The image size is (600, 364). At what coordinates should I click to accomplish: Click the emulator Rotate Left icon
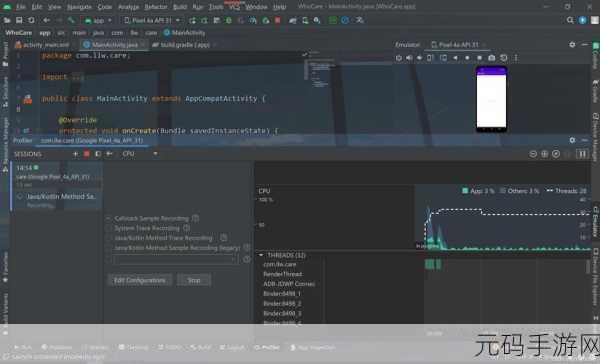(430, 58)
